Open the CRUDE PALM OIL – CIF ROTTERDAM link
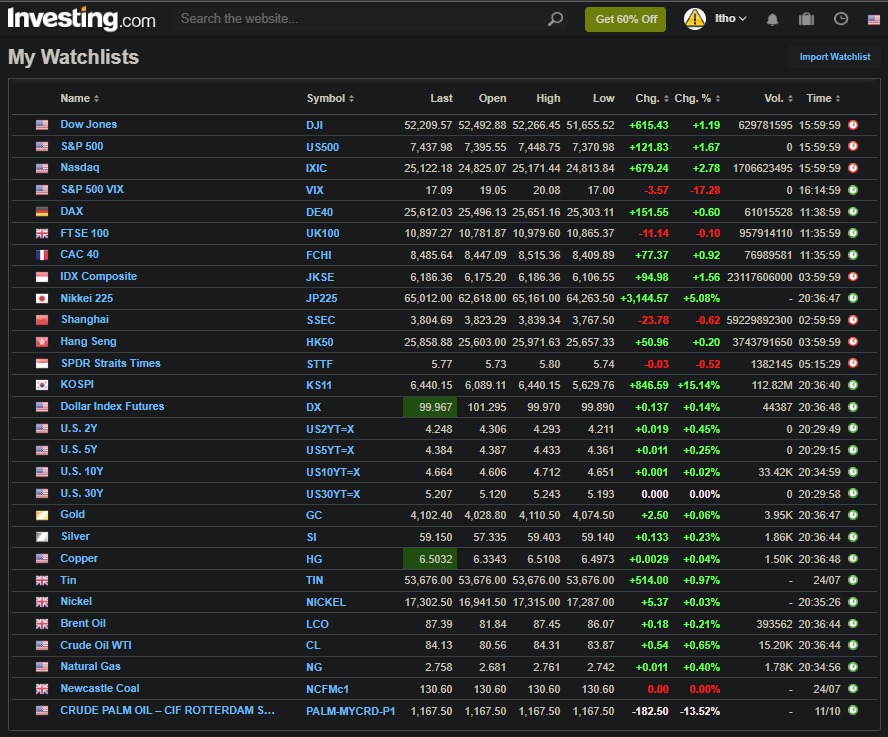Viewport: 888px width, 737px height. coord(168,710)
